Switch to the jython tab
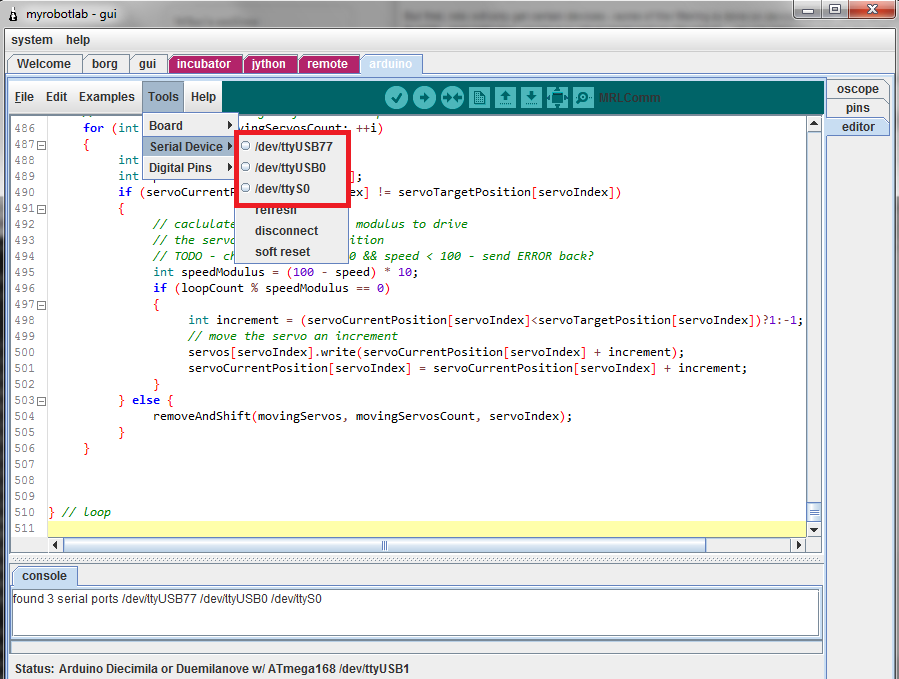 click(x=269, y=64)
